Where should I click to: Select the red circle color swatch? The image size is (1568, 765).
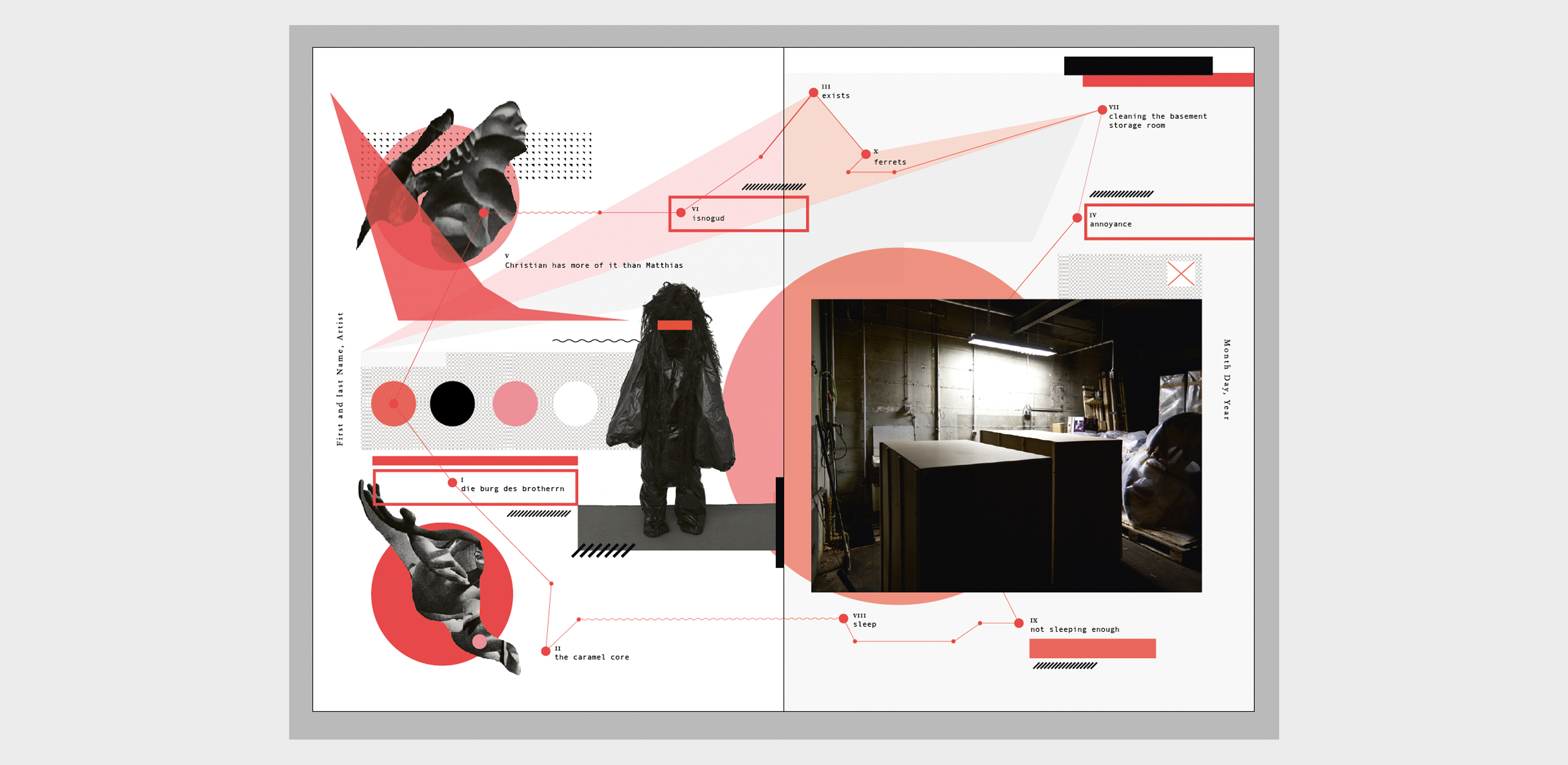click(393, 404)
